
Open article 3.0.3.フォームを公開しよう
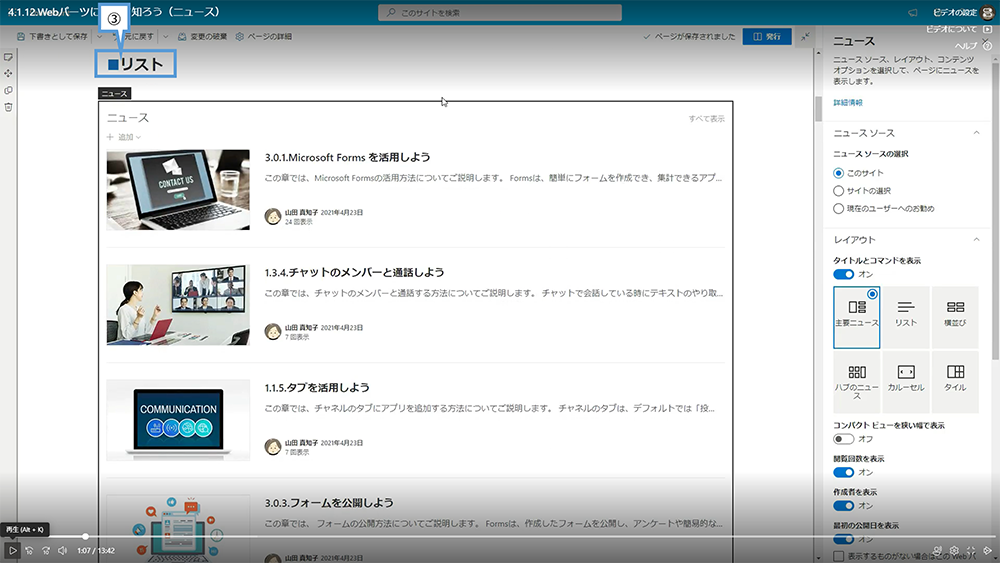[329, 503]
